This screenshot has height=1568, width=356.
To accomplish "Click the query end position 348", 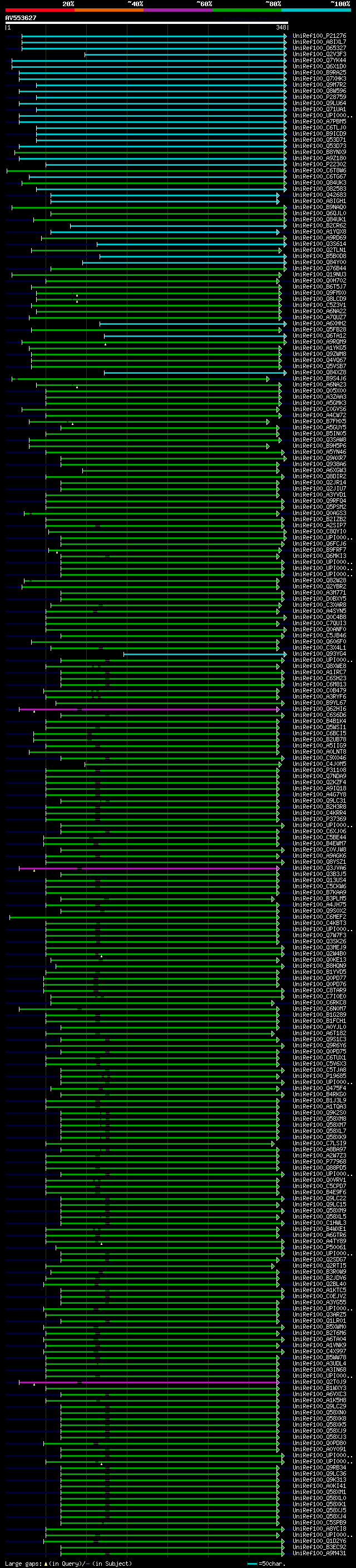I will (280, 27).
